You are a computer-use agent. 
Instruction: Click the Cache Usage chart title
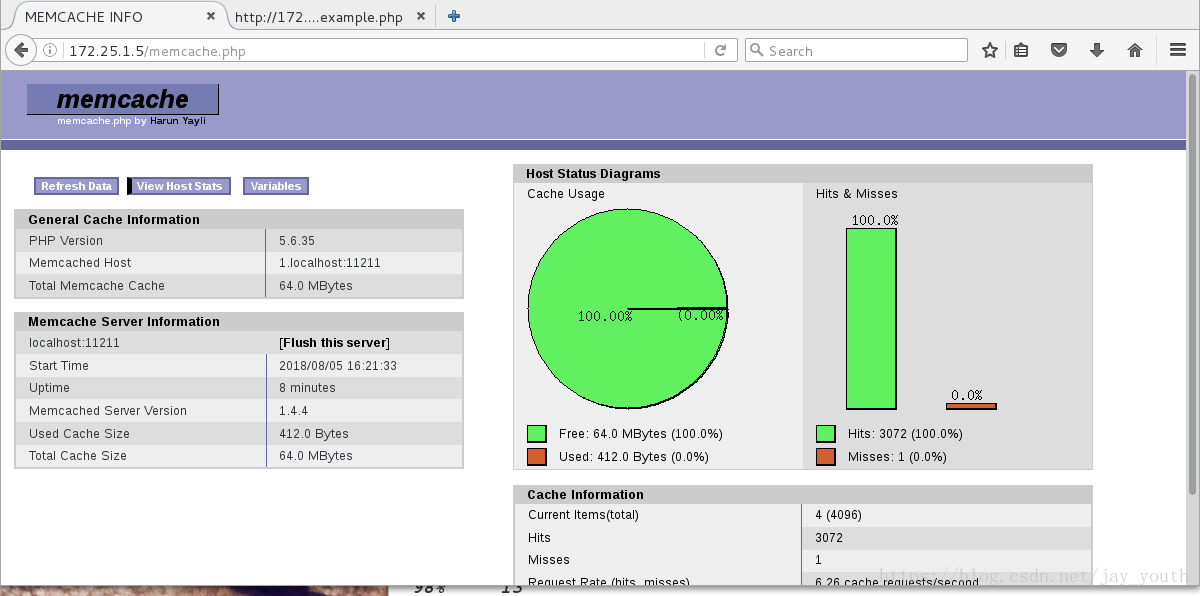[566, 194]
